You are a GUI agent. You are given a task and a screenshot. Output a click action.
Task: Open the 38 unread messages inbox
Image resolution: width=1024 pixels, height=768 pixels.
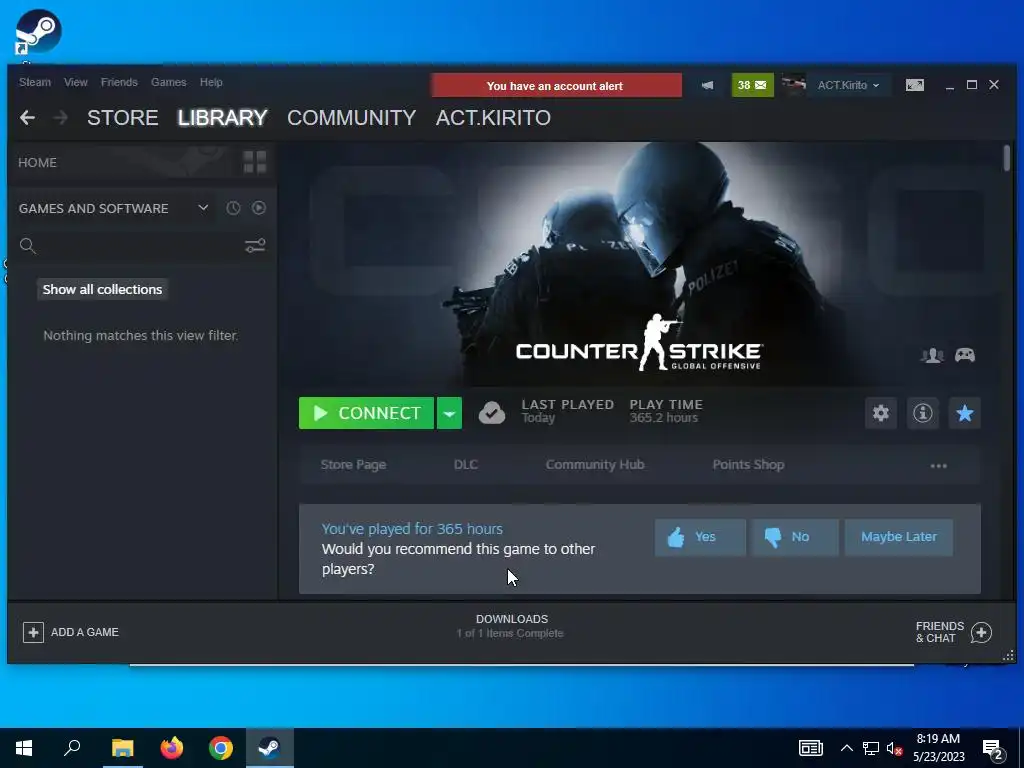pos(752,86)
